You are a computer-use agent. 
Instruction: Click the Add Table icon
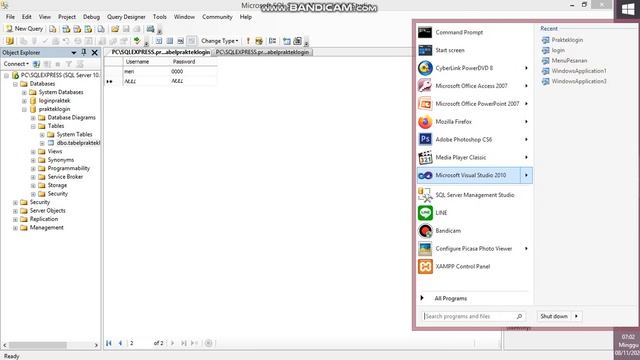pos(287,41)
